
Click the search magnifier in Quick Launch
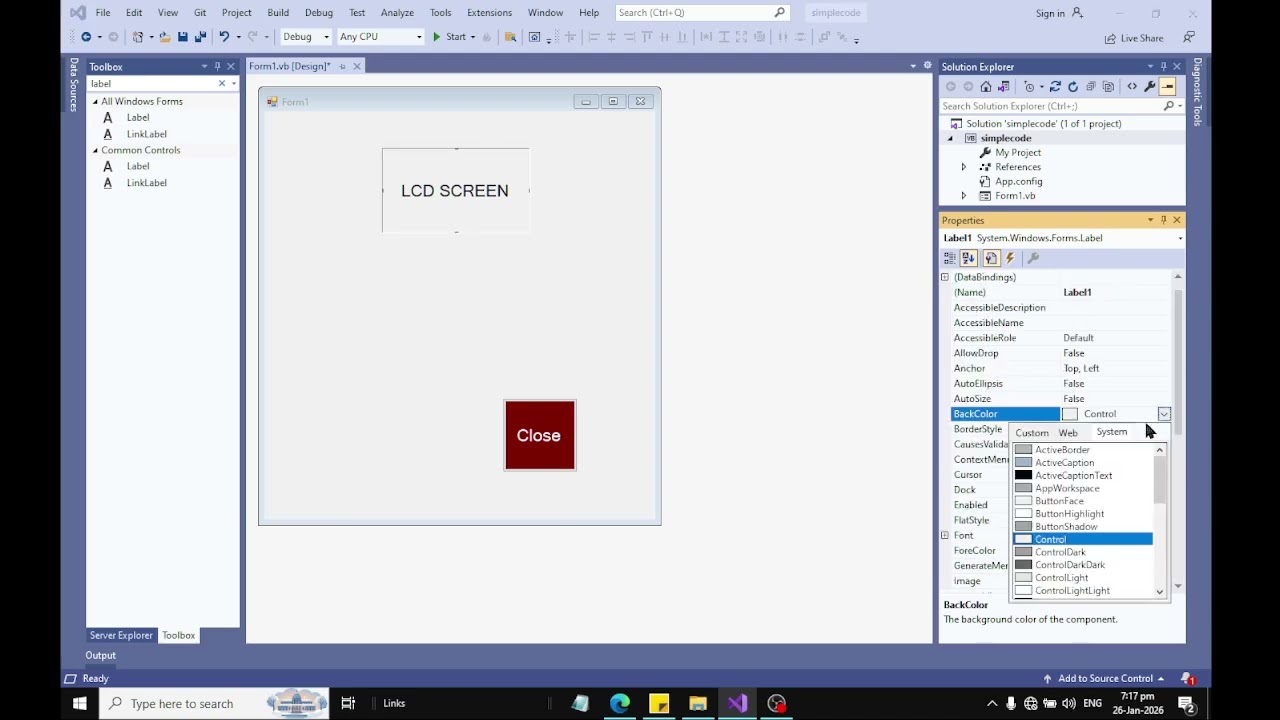click(780, 13)
